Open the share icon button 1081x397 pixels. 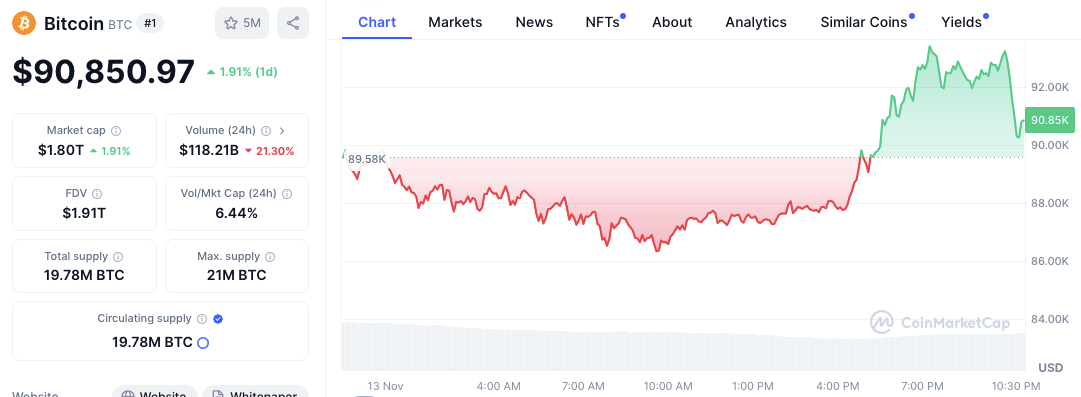[293, 23]
